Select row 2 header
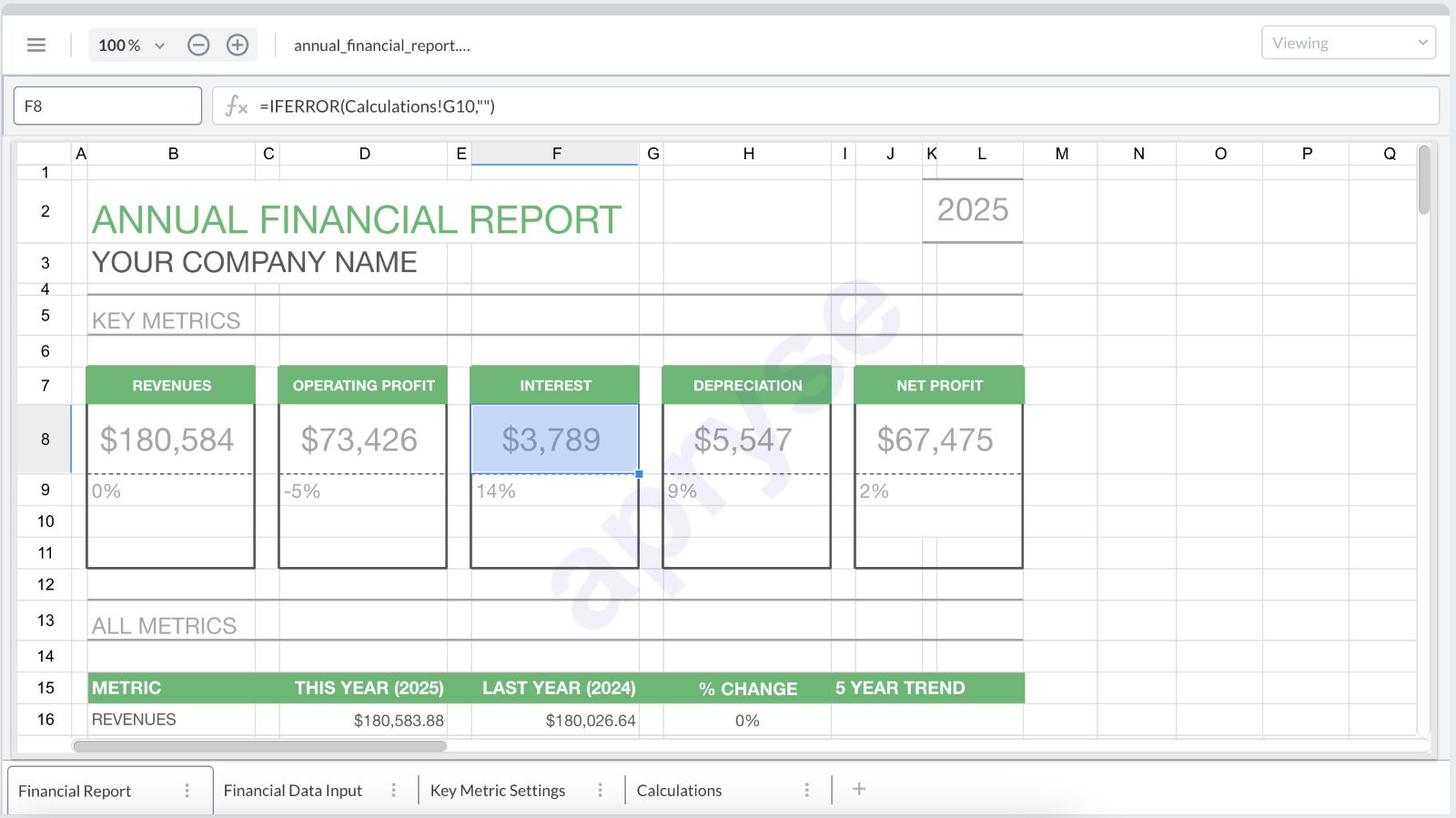 (x=45, y=211)
